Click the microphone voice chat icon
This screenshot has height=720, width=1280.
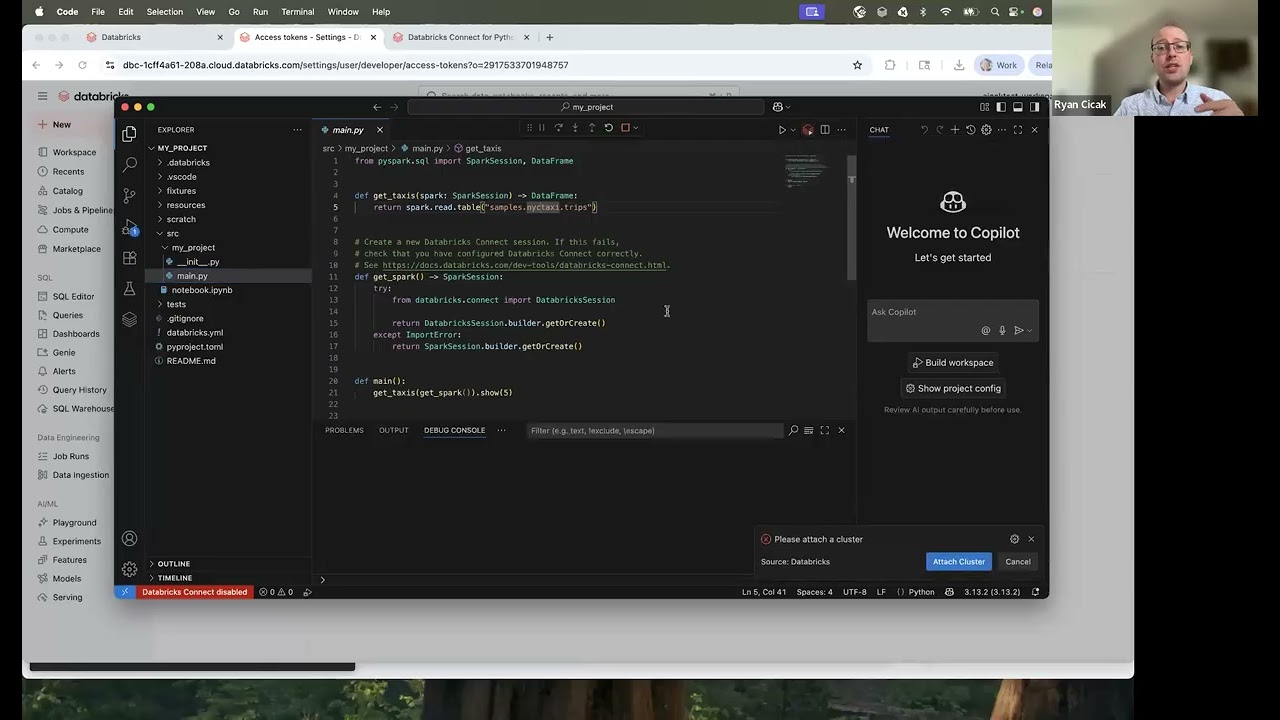tap(1002, 330)
